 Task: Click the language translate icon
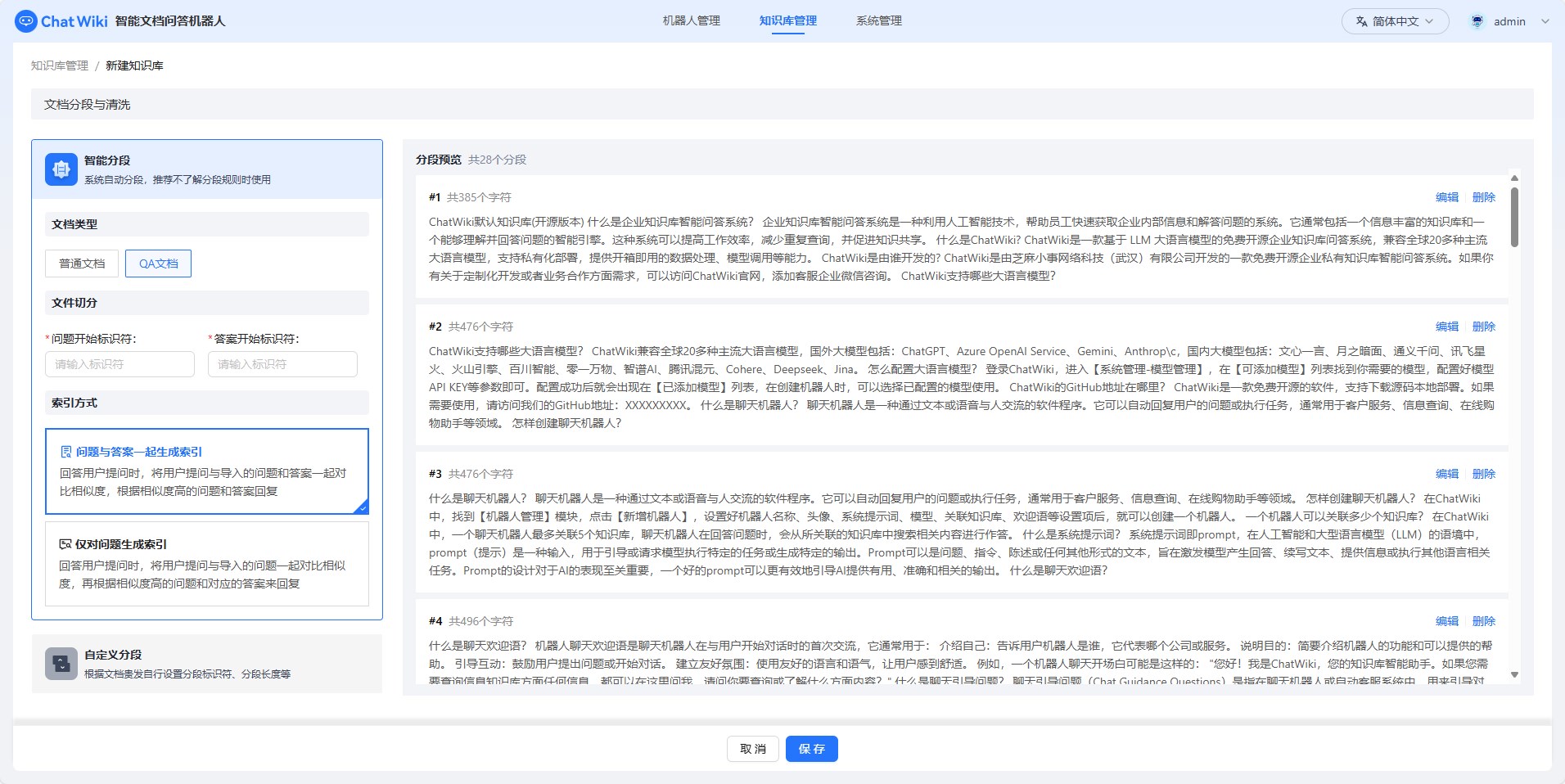coord(1361,21)
